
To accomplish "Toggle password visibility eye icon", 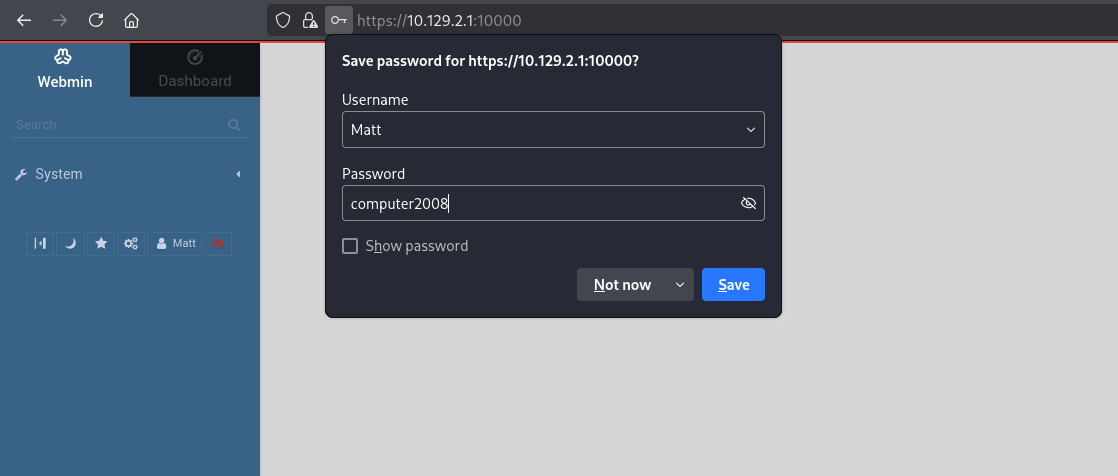I will click(747, 203).
